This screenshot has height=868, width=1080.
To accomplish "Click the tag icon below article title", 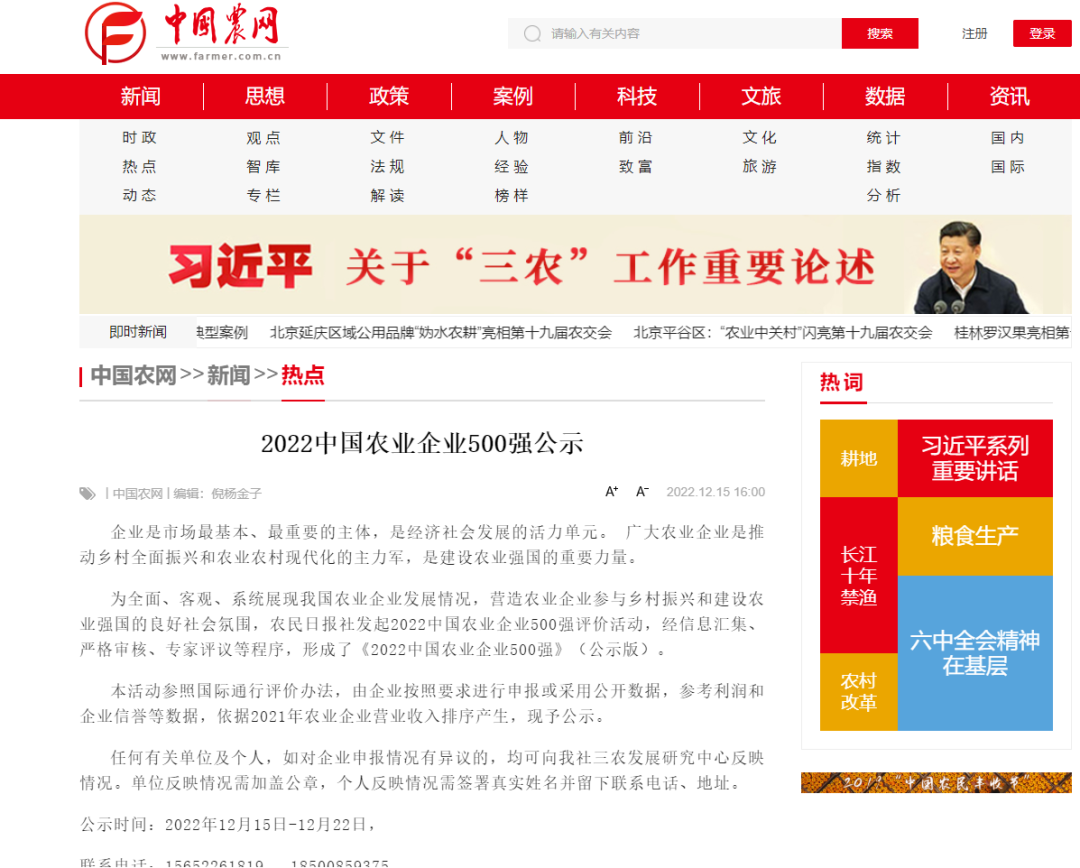I will 88,493.
